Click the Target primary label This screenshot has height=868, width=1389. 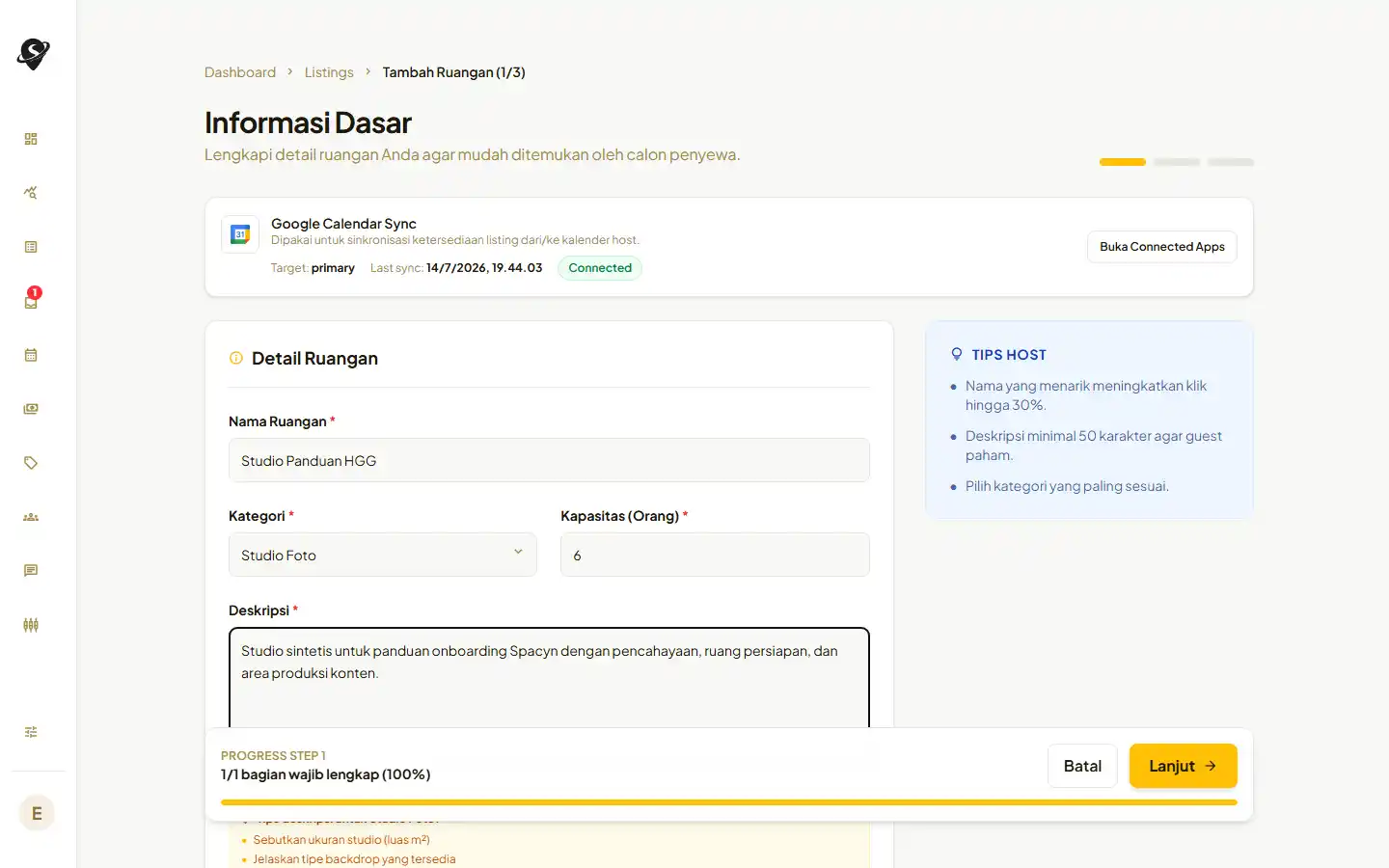[x=313, y=268]
